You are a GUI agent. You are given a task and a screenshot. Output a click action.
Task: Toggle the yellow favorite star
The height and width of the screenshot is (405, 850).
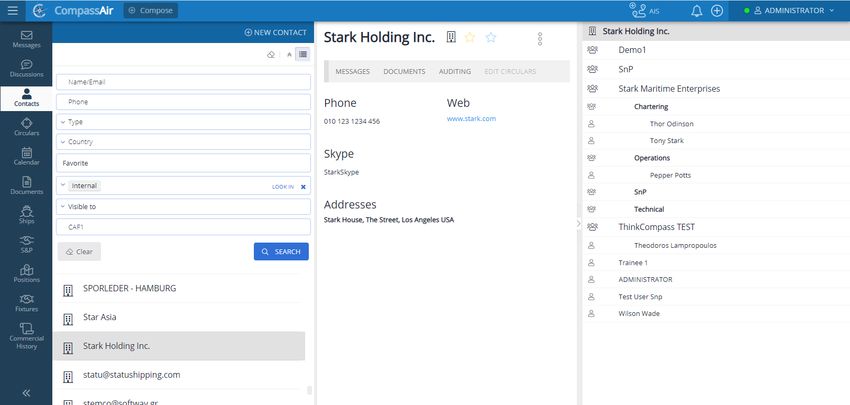470,37
